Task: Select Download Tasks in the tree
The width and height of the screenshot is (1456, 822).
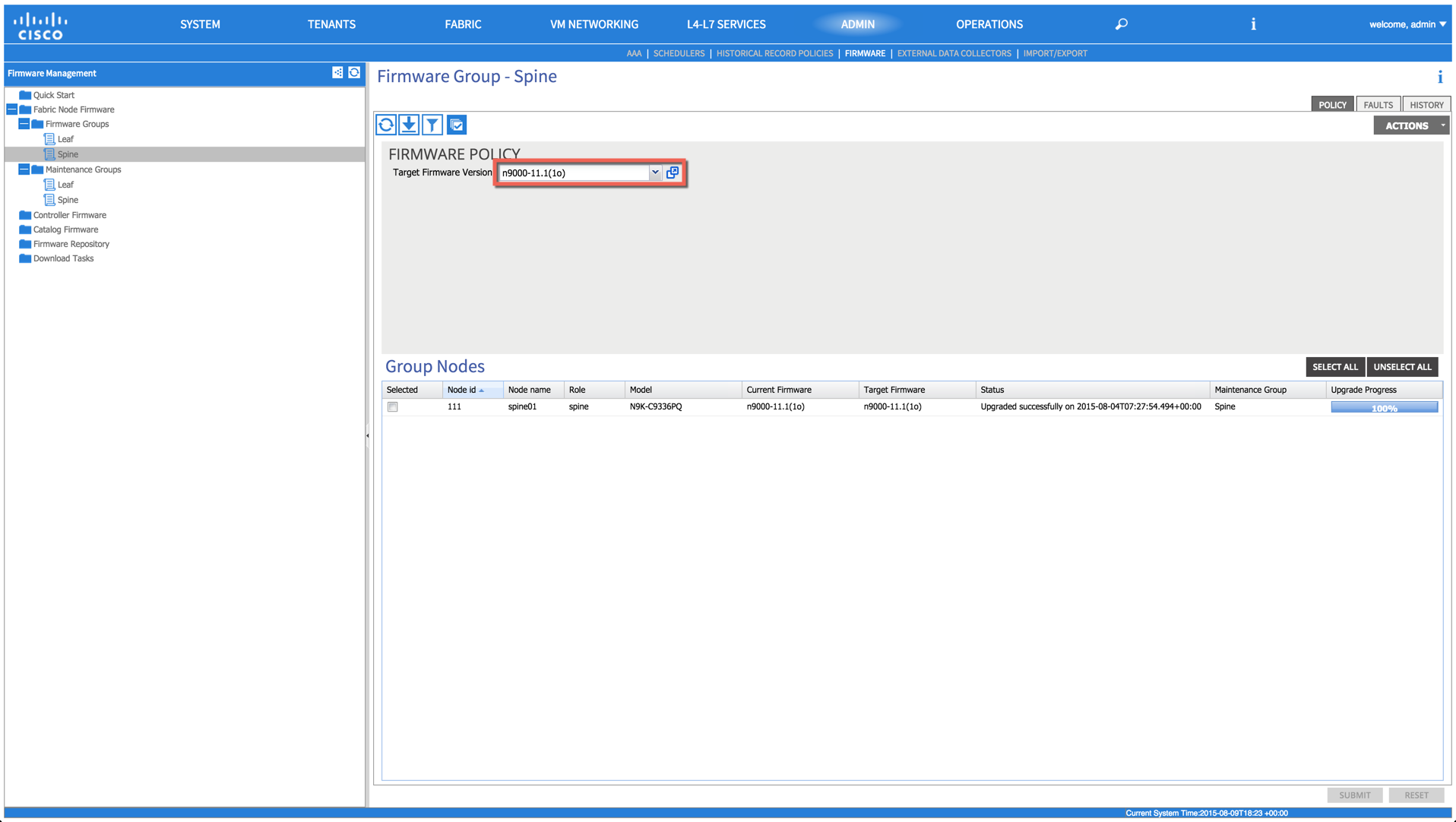Action: (63, 258)
